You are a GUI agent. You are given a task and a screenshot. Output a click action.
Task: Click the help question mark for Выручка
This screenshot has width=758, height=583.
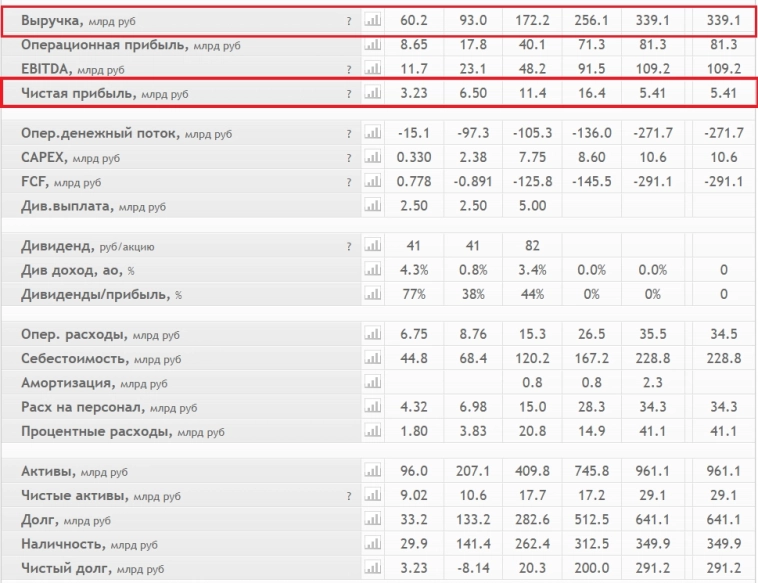(x=349, y=21)
